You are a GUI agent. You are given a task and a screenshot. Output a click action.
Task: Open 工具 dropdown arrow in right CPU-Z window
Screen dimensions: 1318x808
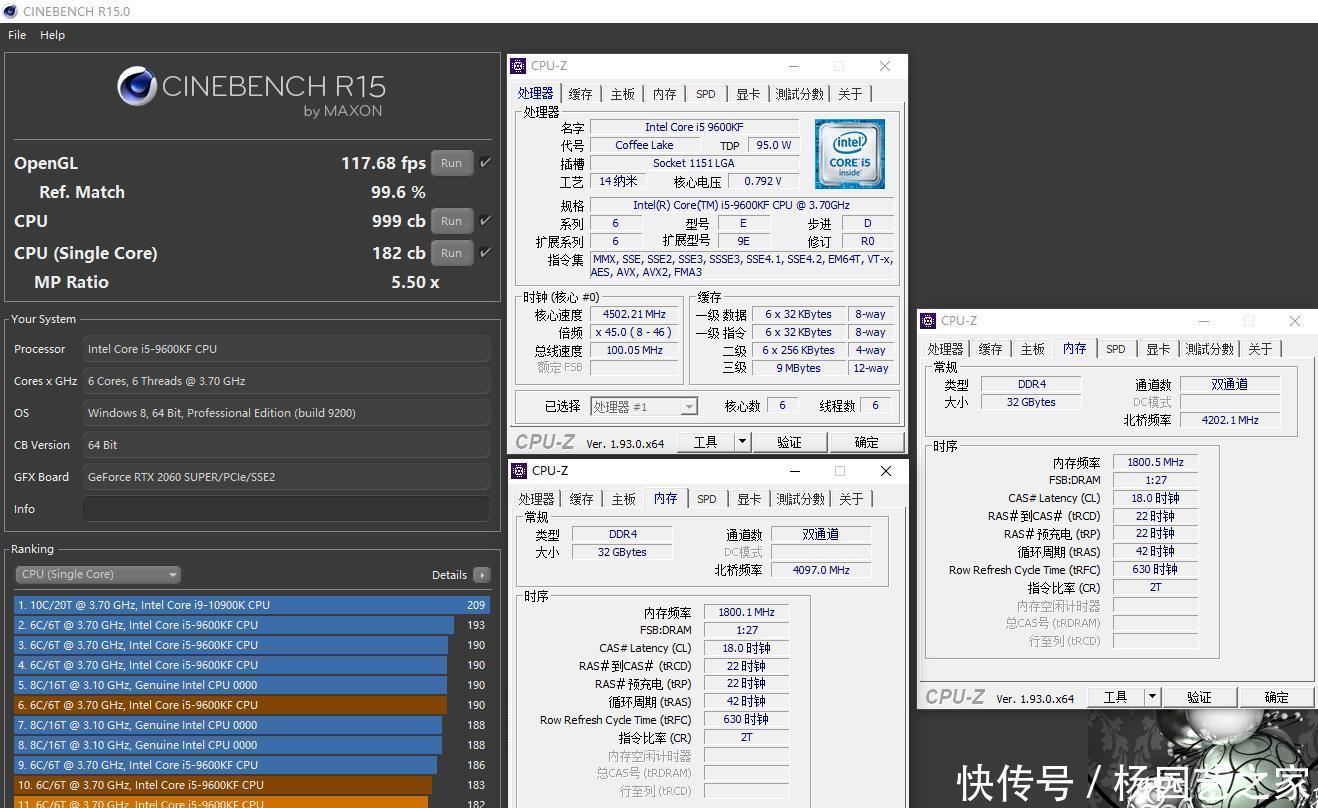tap(1152, 697)
